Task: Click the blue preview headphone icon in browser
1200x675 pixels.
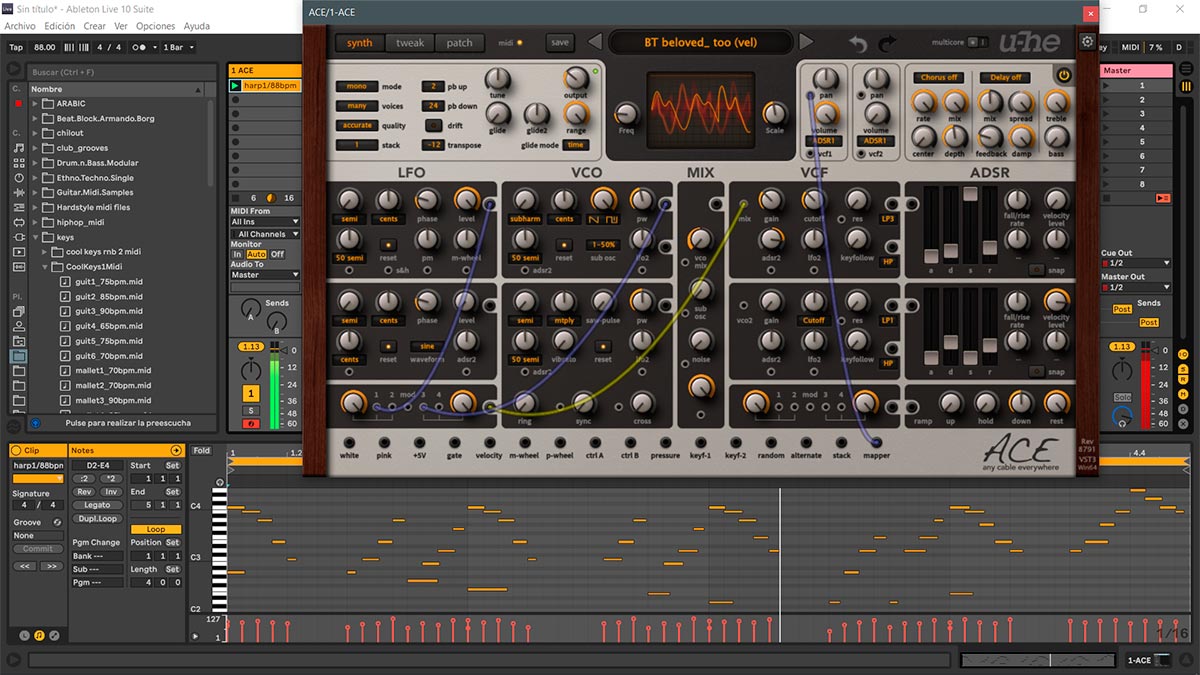Action: pos(36,423)
